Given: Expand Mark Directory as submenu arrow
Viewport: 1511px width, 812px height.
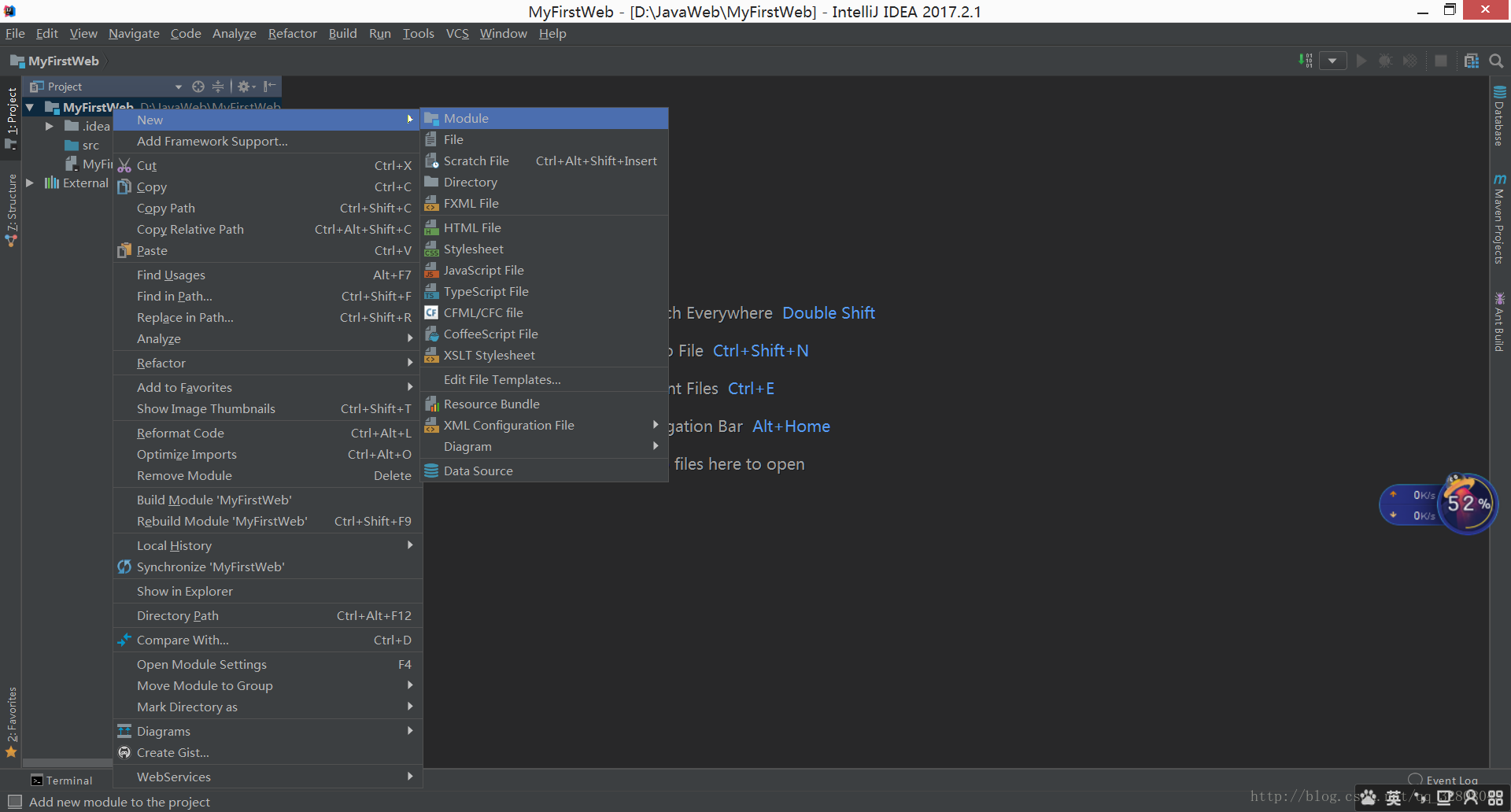Looking at the screenshot, I should [x=410, y=707].
